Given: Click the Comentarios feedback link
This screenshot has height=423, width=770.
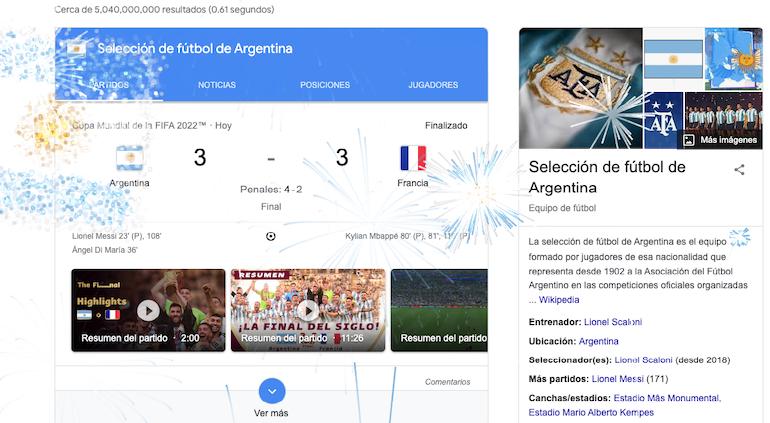Looking at the screenshot, I should click(x=447, y=382).
